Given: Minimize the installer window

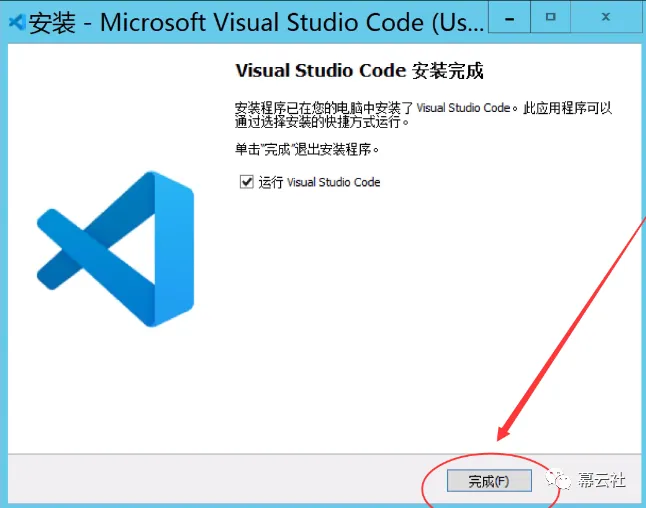Looking at the screenshot, I should tap(510, 18).
